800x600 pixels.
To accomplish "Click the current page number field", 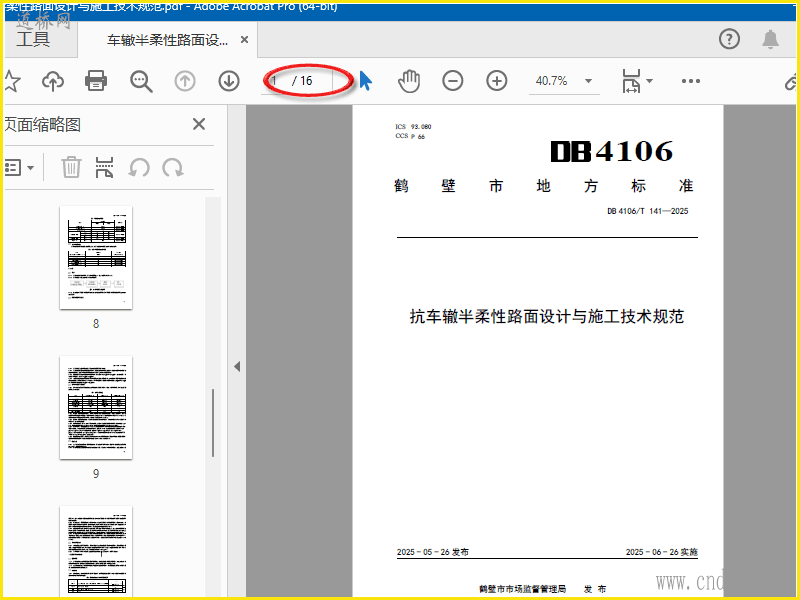I will 276,81.
